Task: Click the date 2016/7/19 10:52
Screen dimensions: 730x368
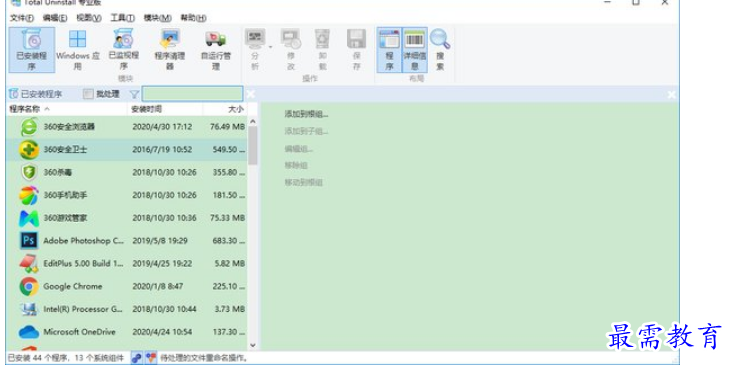Action: (x=162, y=150)
